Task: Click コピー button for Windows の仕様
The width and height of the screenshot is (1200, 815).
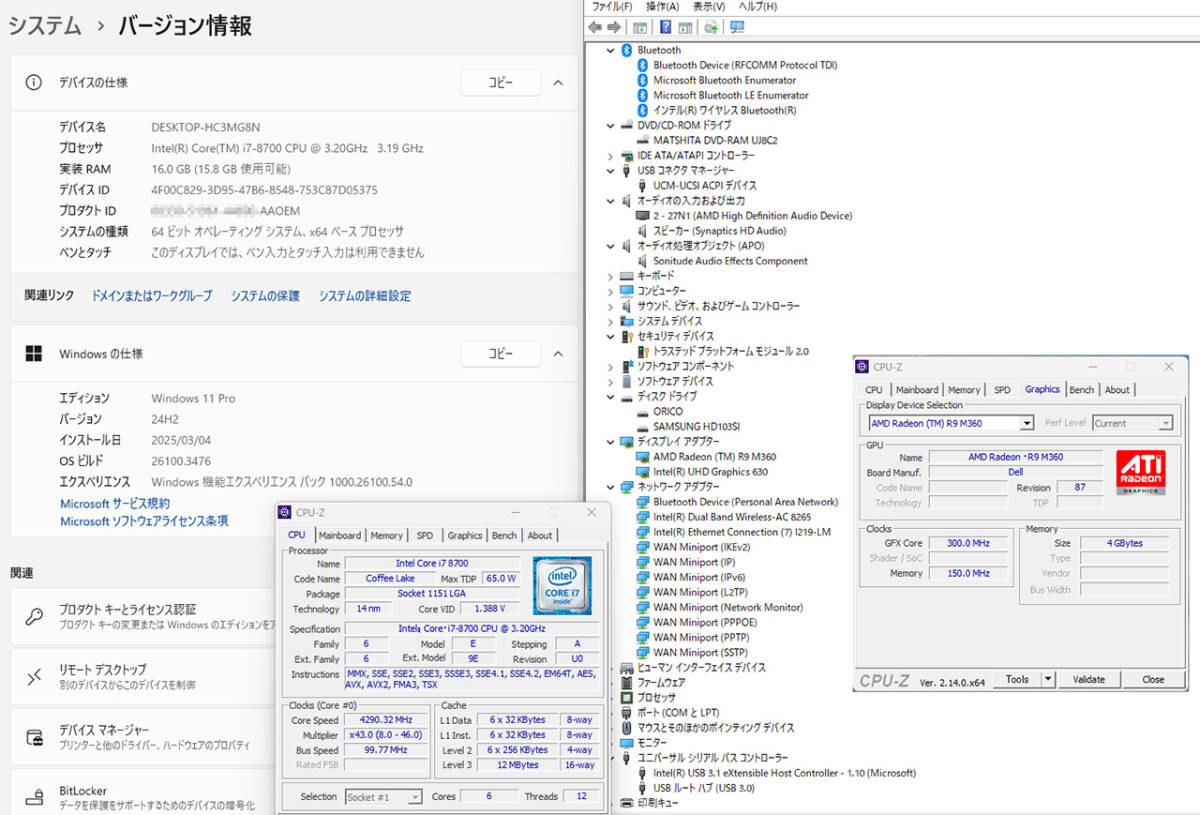Action: pos(500,354)
